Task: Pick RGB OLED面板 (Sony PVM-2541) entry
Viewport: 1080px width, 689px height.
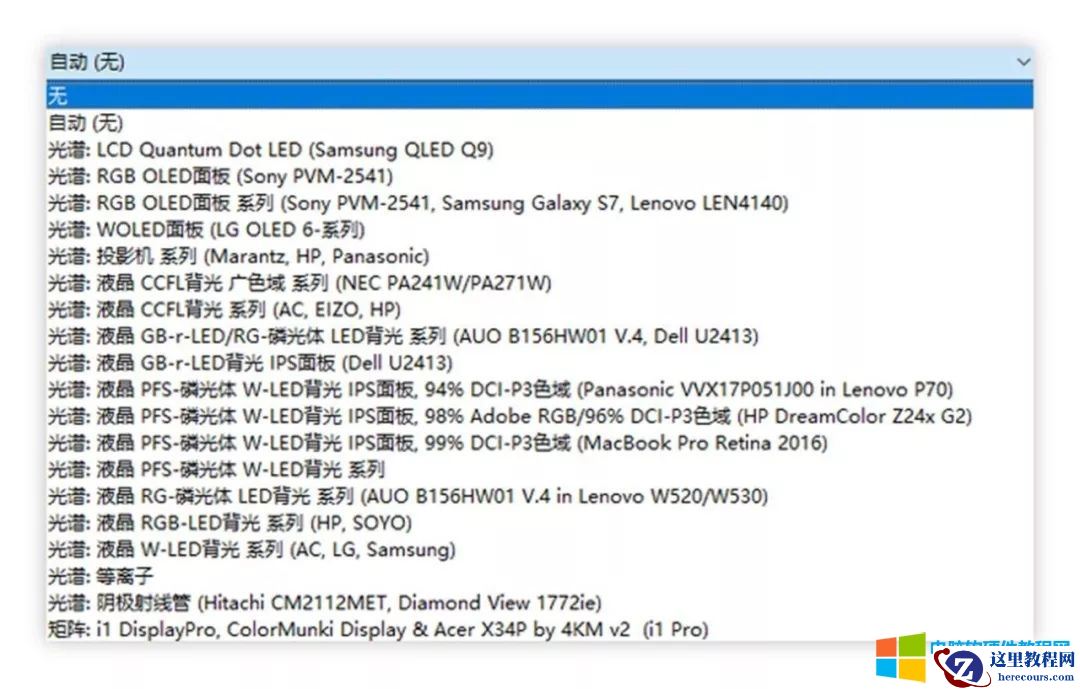Action: [540, 176]
